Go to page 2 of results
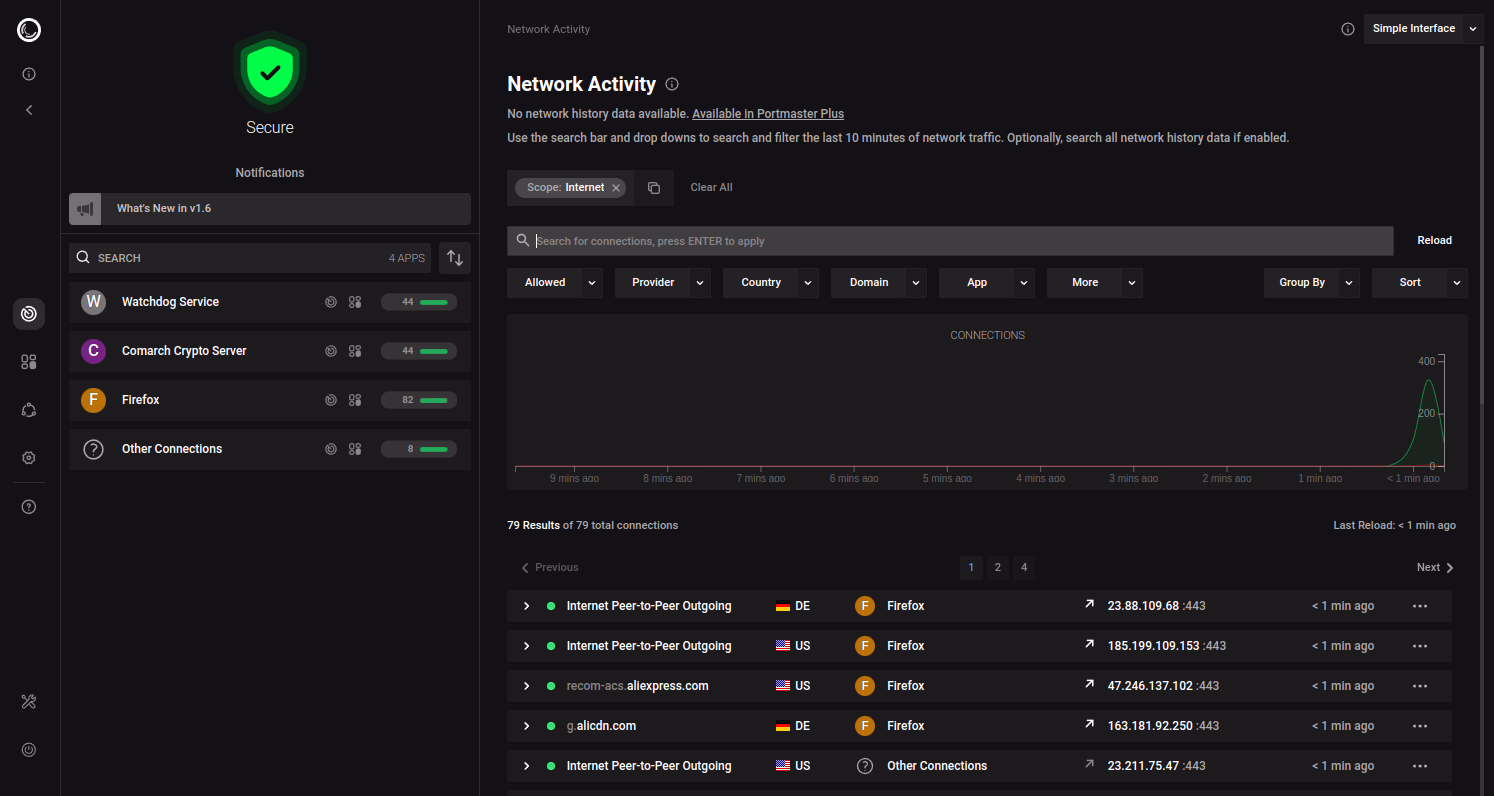Image resolution: width=1494 pixels, height=796 pixels. pyautogui.click(x=997, y=568)
